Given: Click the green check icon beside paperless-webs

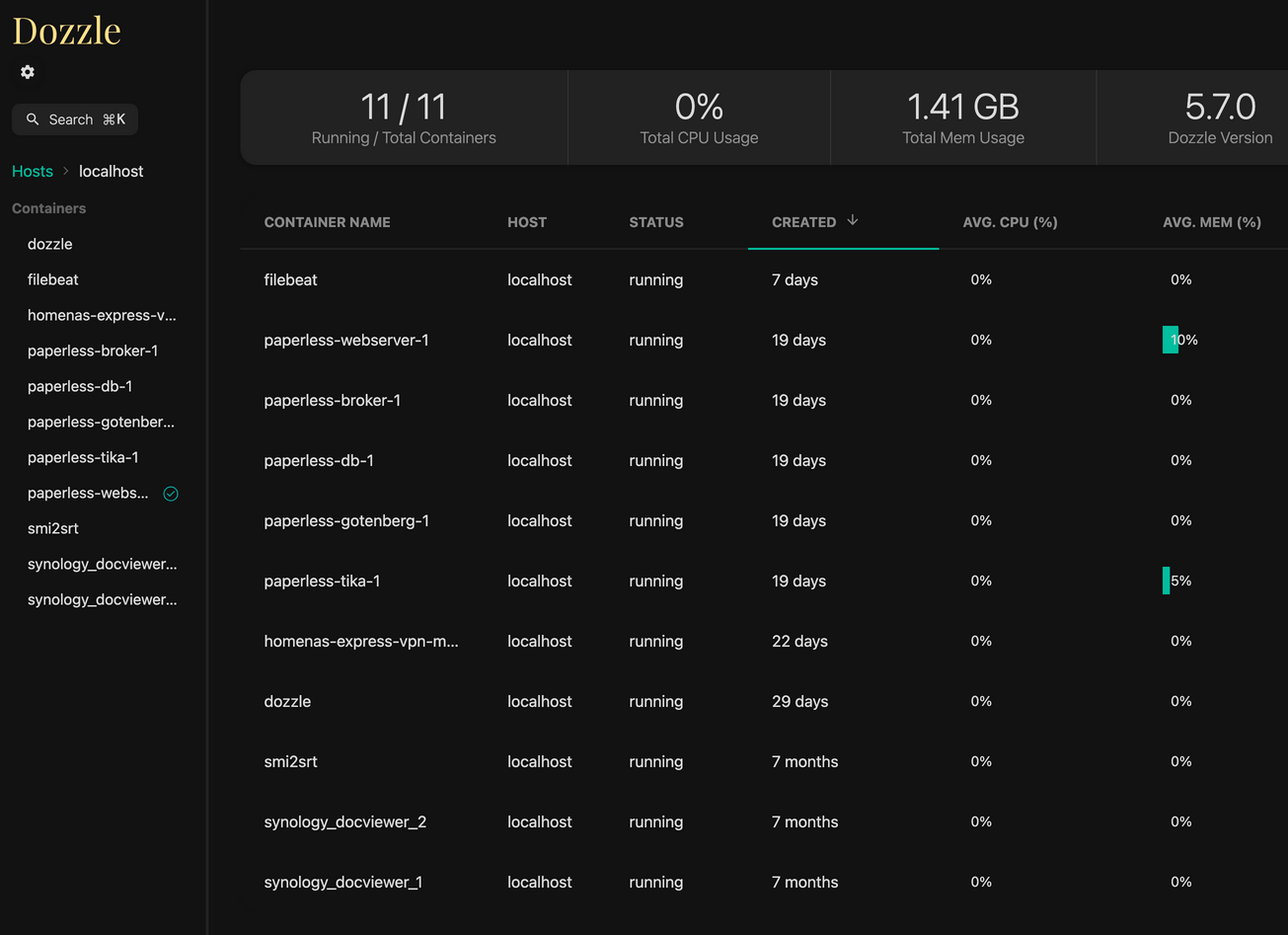Looking at the screenshot, I should pyautogui.click(x=171, y=494).
